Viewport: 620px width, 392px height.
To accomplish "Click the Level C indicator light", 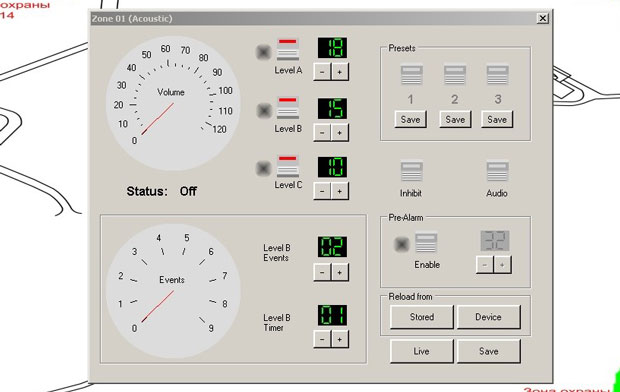I will [x=263, y=169].
